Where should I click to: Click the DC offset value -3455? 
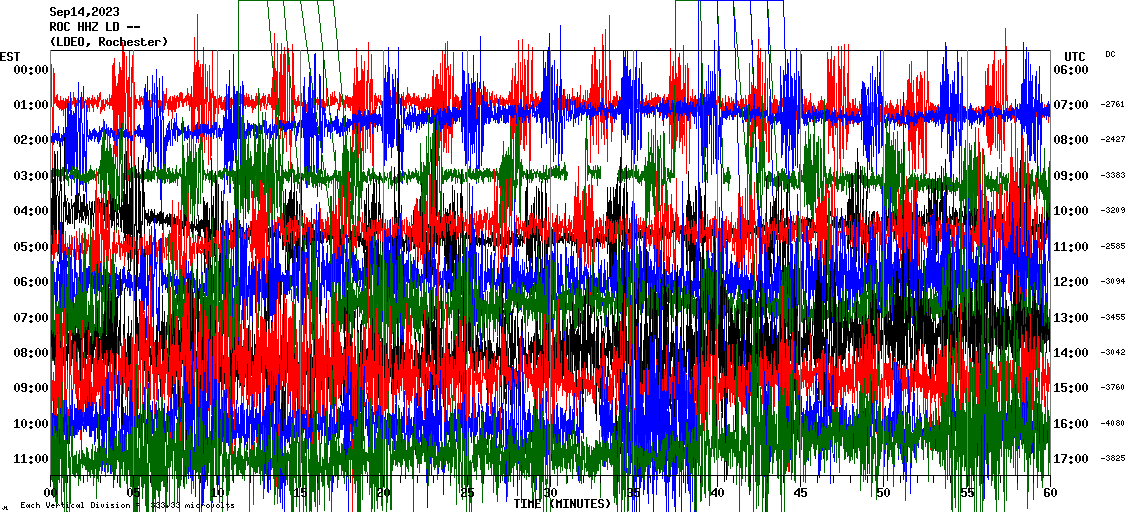[1114, 318]
